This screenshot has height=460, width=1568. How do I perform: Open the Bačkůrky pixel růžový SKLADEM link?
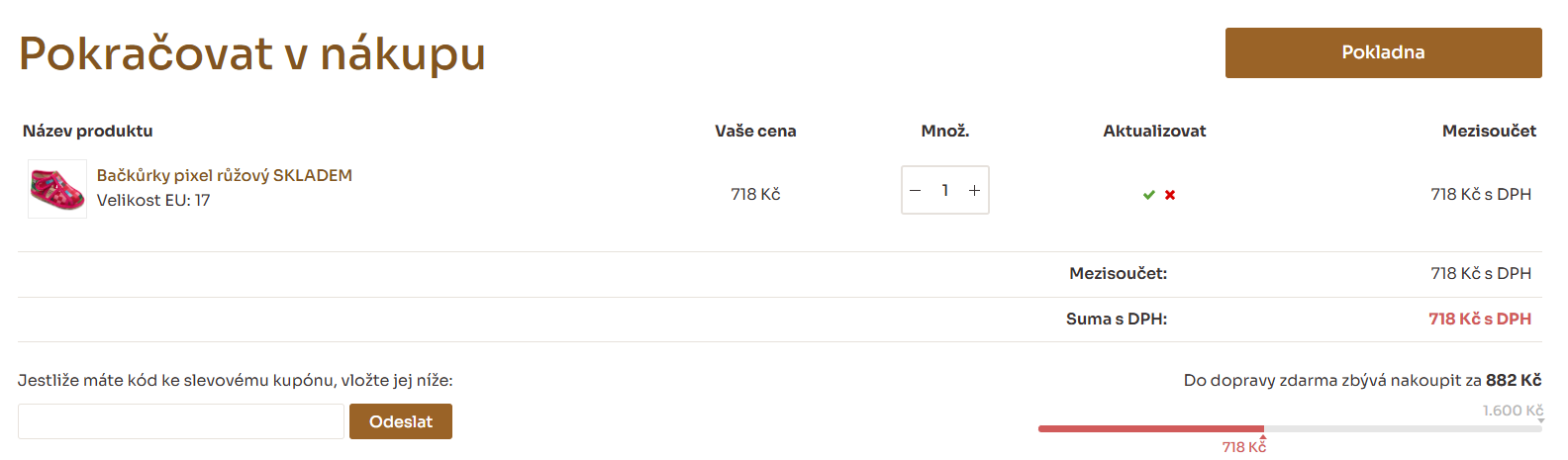click(x=225, y=175)
